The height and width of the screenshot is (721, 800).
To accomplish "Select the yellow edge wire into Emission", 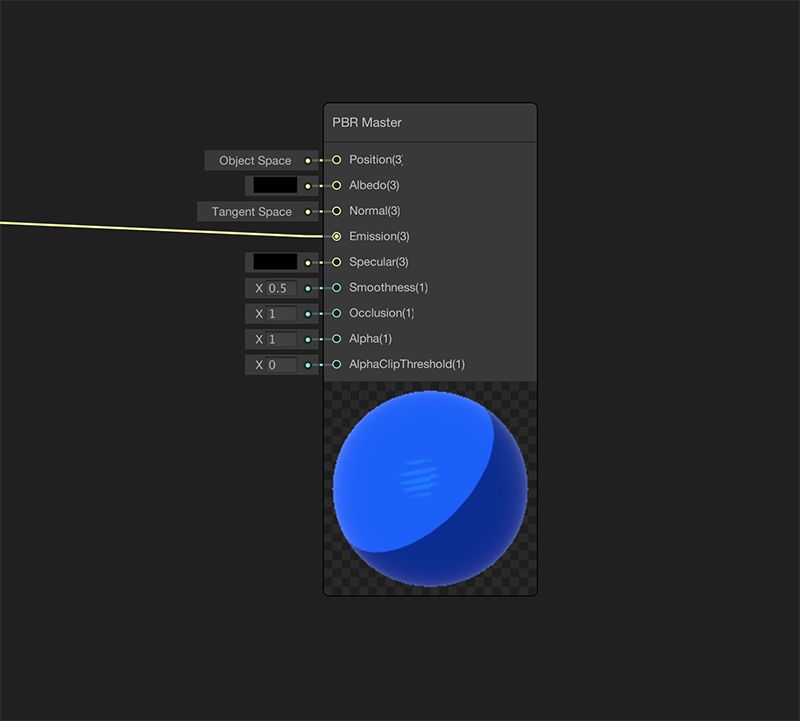I will [x=163, y=230].
